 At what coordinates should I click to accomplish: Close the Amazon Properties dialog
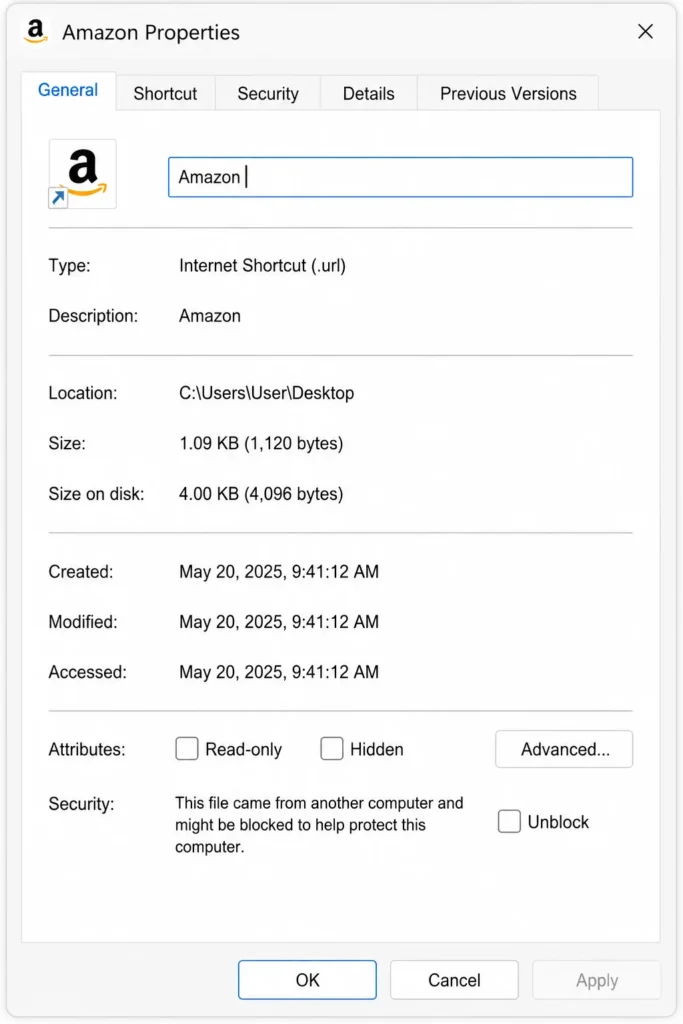[645, 31]
